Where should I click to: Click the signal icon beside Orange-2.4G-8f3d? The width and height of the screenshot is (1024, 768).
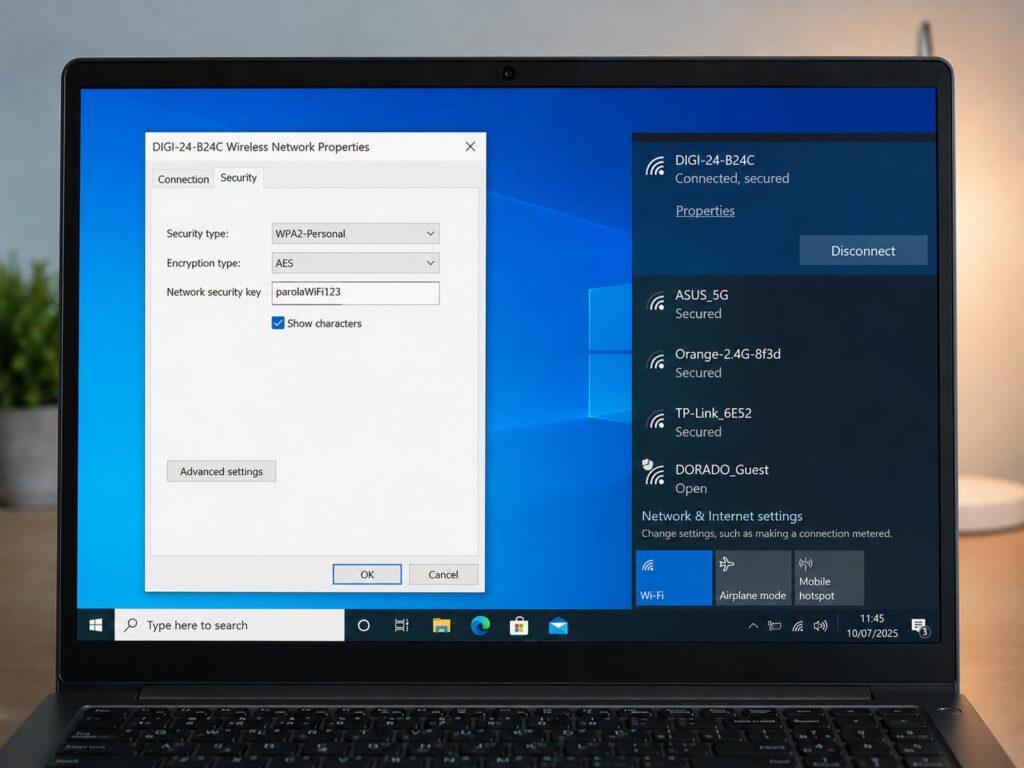pos(656,361)
